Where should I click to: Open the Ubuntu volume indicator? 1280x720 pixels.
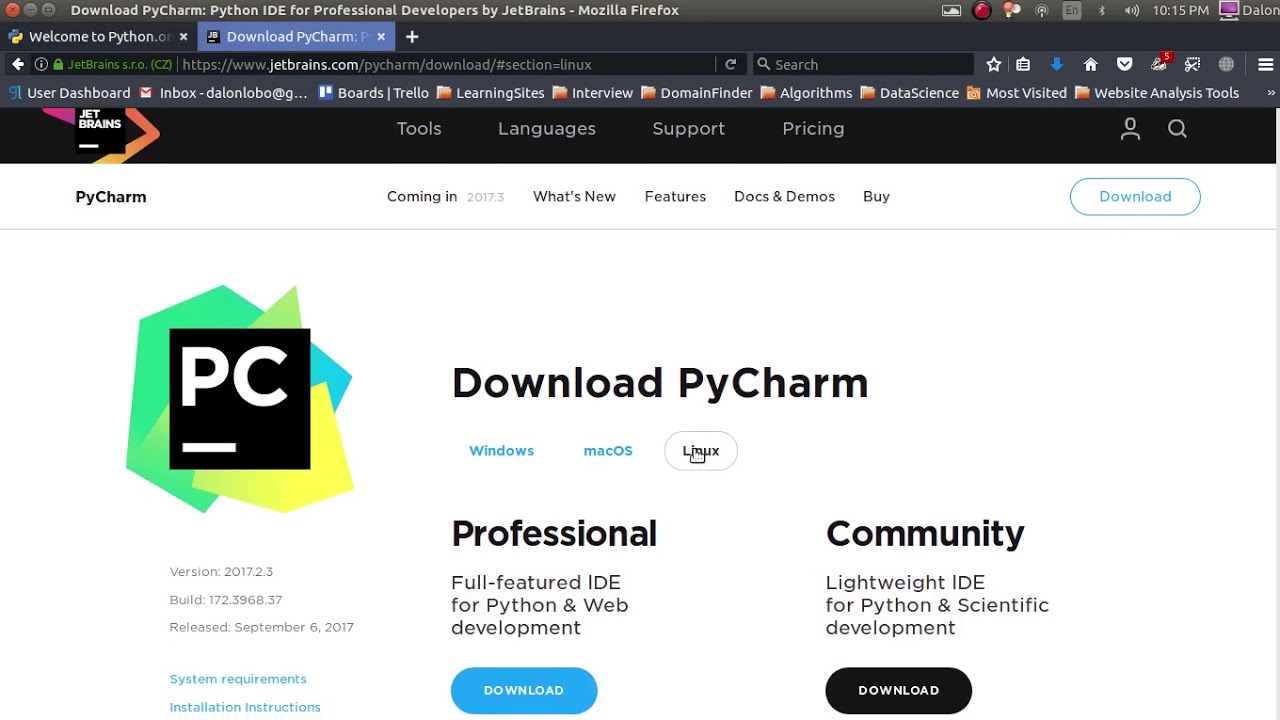click(x=1131, y=11)
